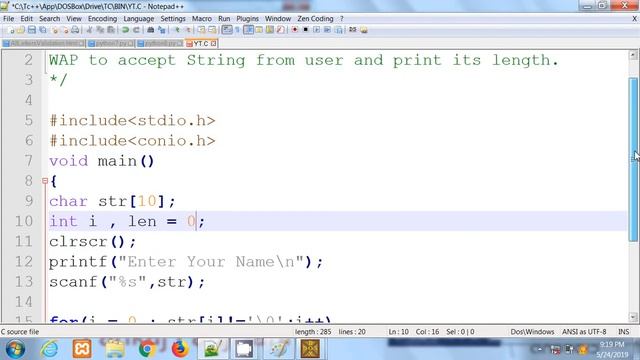Open the Search menu
Viewport: 640px width, 360px height.
pyautogui.click(x=49, y=19)
